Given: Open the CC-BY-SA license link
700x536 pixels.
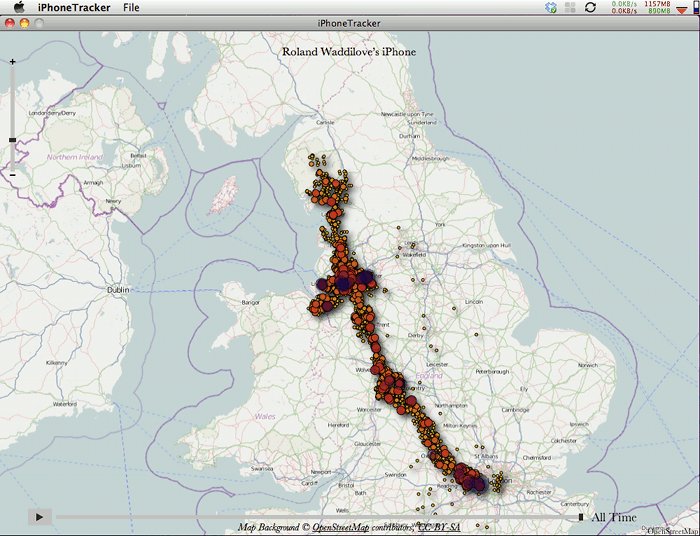Looking at the screenshot, I should [x=438, y=526].
